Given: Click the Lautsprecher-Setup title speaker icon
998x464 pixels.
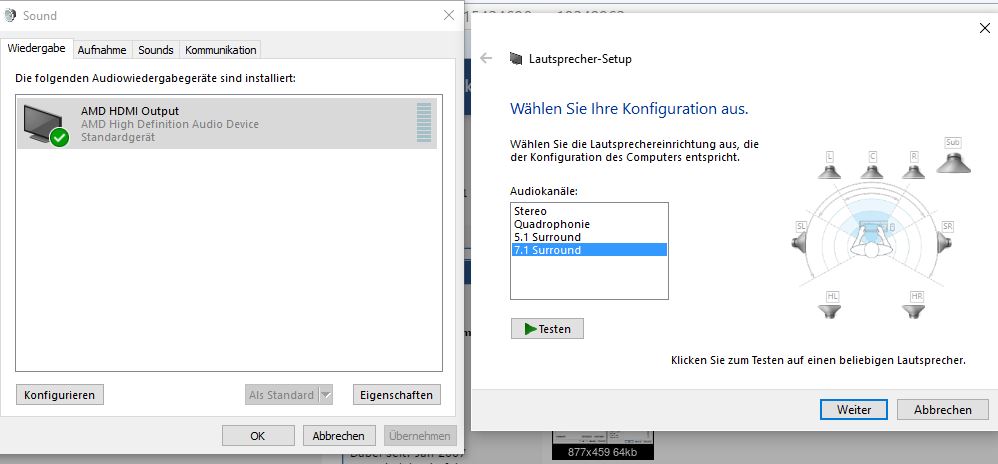Looking at the screenshot, I should point(516,59).
